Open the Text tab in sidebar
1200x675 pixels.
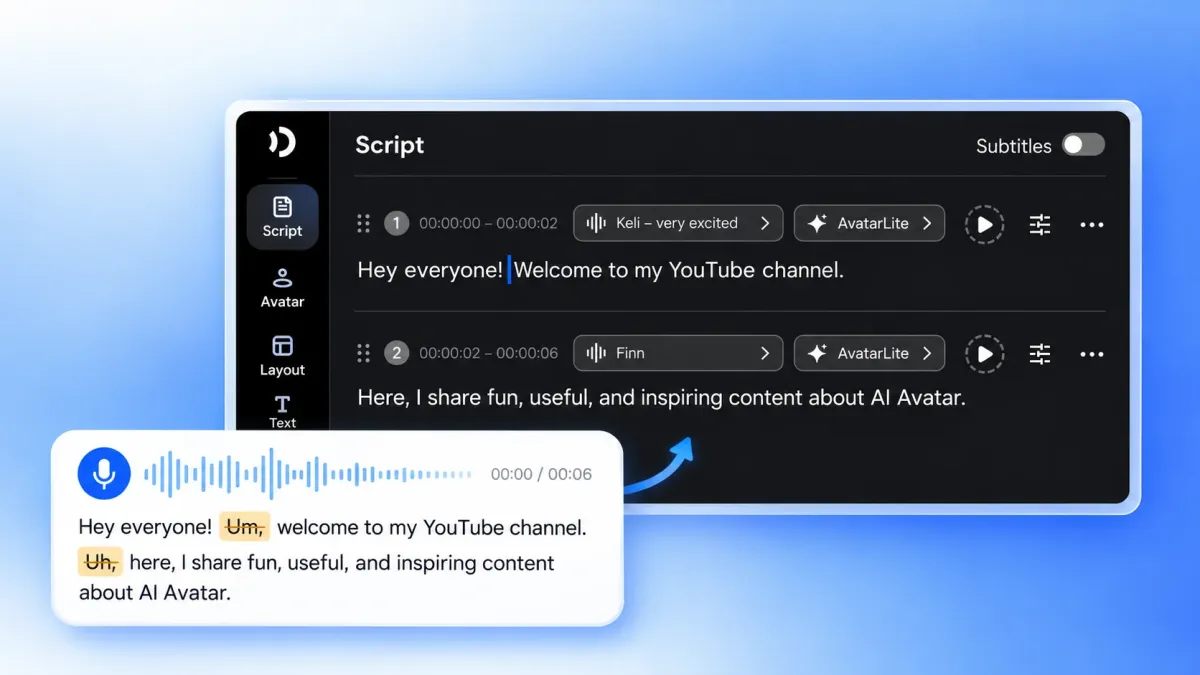pyautogui.click(x=282, y=411)
